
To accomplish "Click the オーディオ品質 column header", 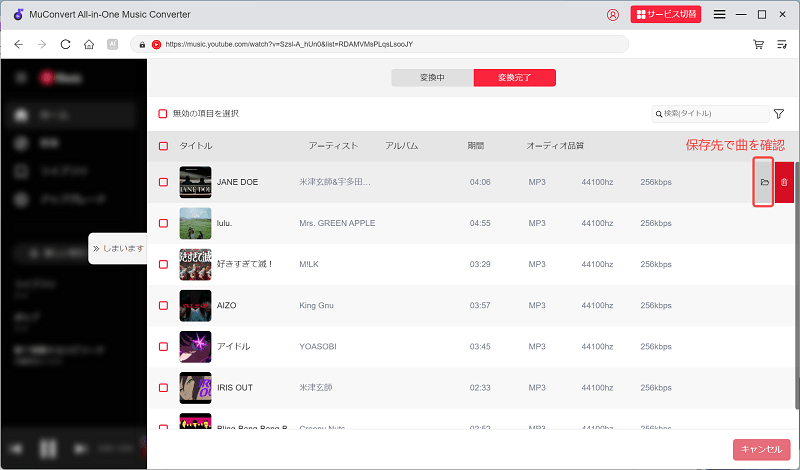I will point(555,146).
